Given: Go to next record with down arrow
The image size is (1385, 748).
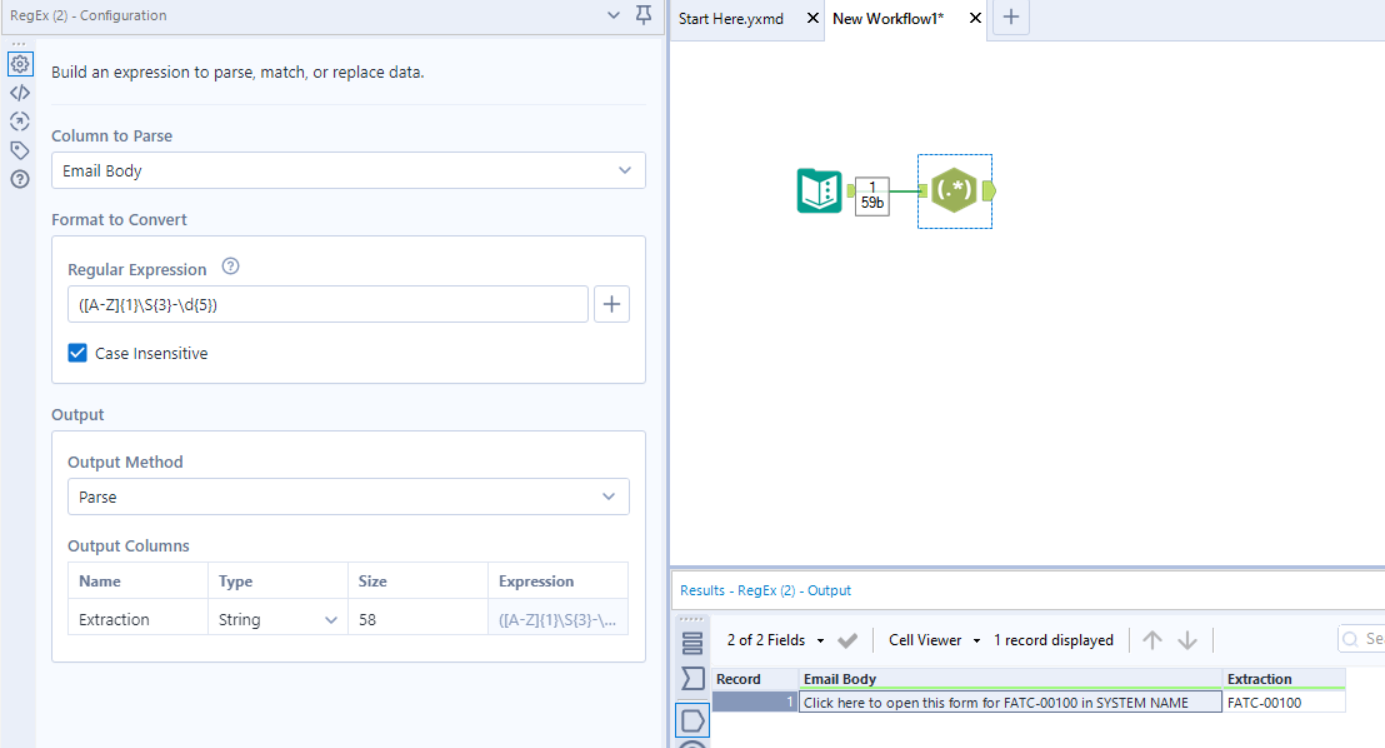Looking at the screenshot, I should coord(1188,640).
